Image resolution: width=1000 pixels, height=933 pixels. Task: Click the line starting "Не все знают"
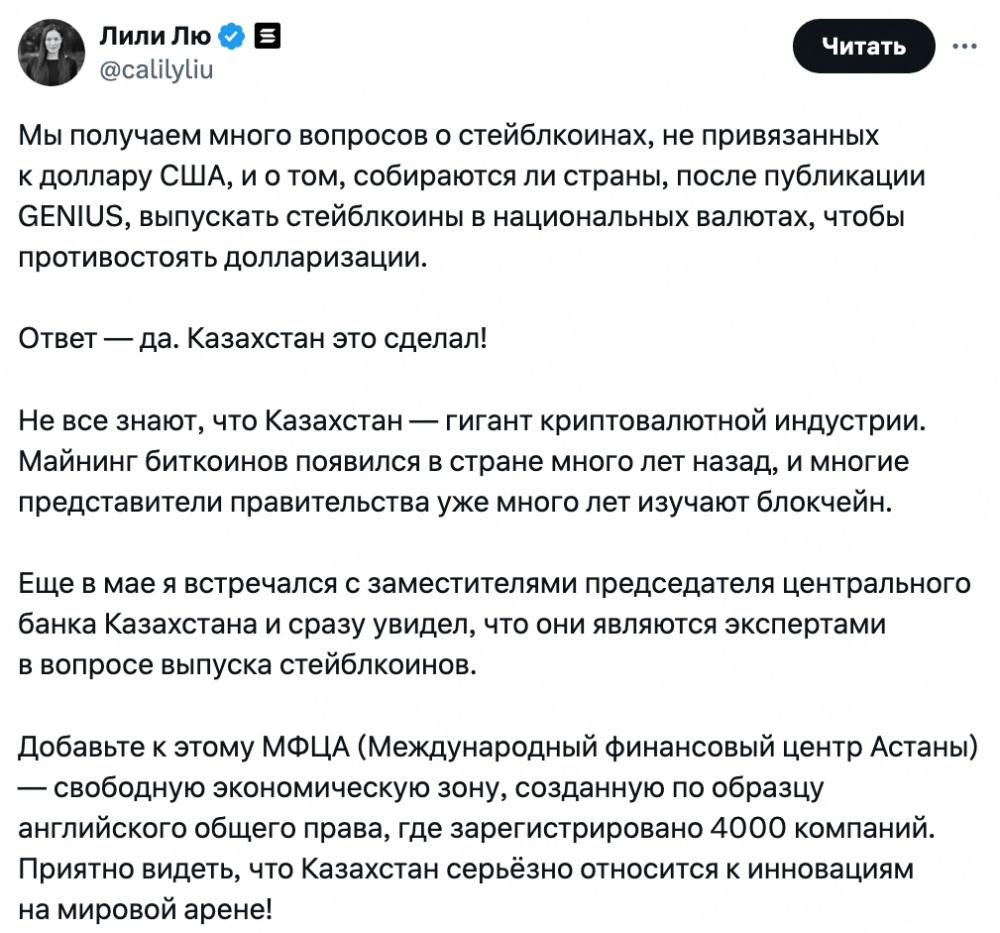click(x=473, y=419)
